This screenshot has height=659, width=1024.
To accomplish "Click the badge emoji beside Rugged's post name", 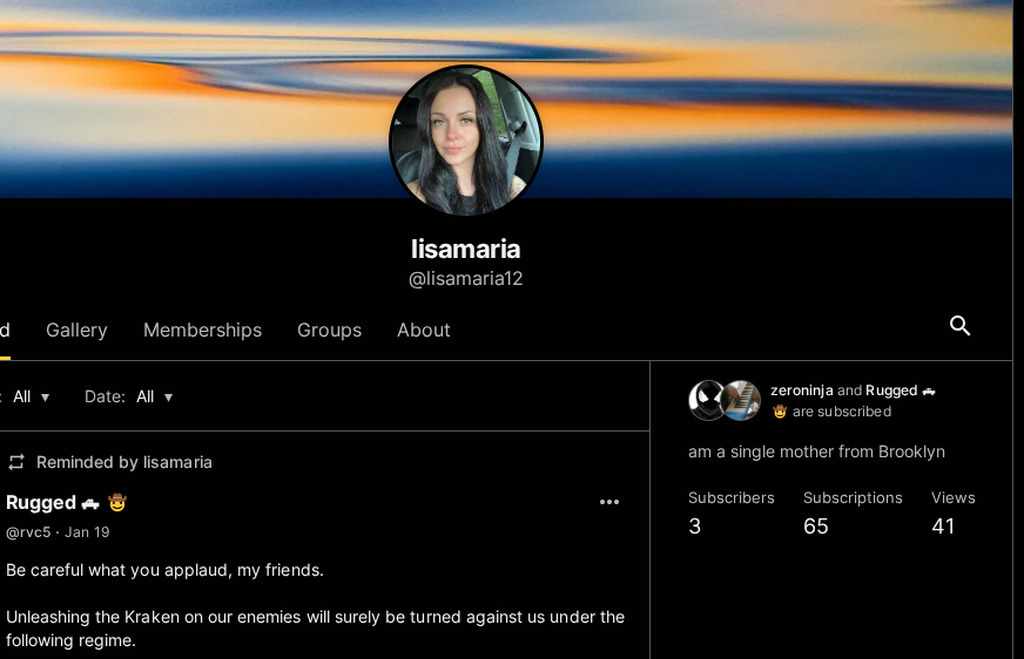I will (118, 502).
